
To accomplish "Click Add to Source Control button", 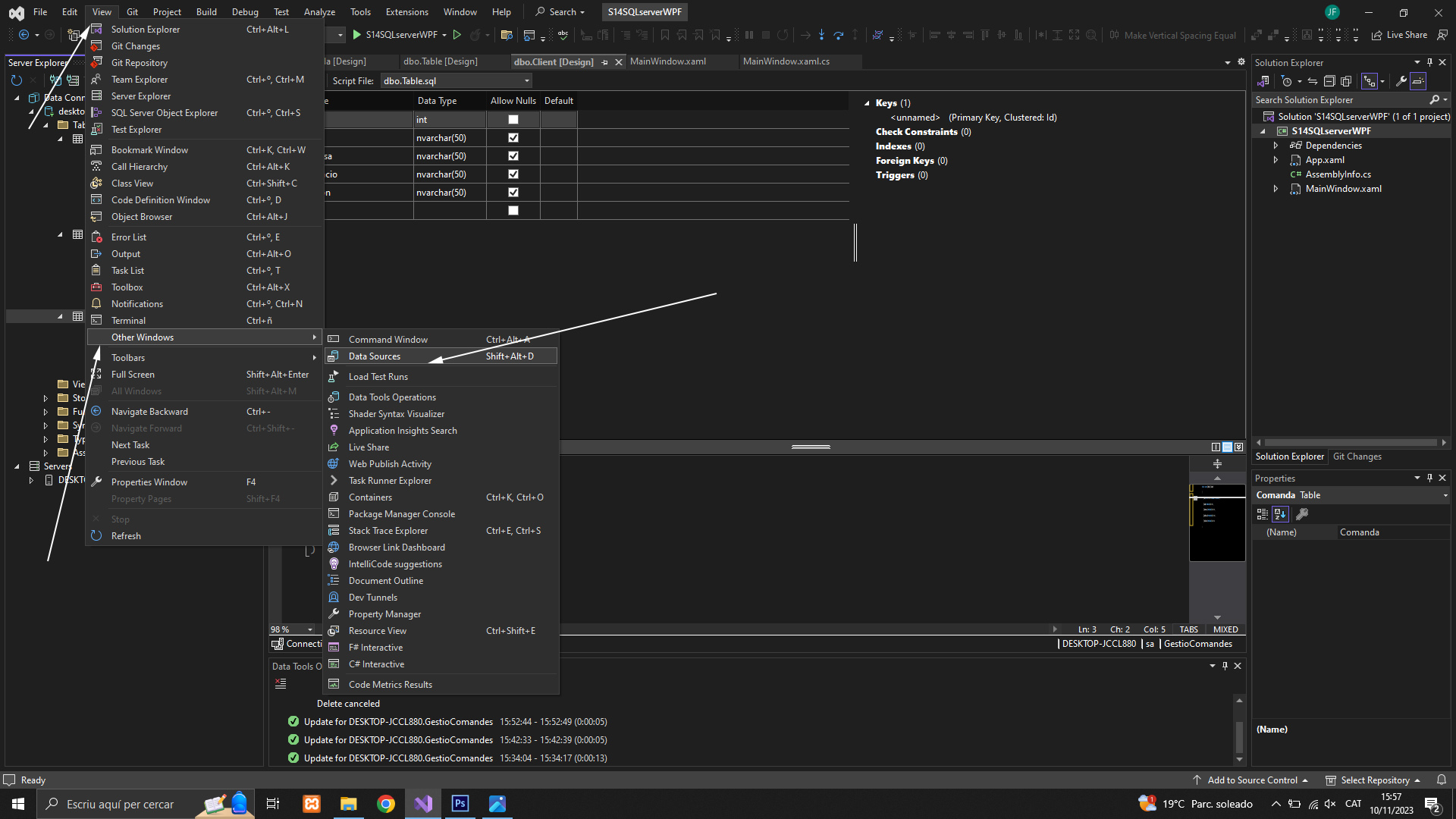I will click(1252, 780).
